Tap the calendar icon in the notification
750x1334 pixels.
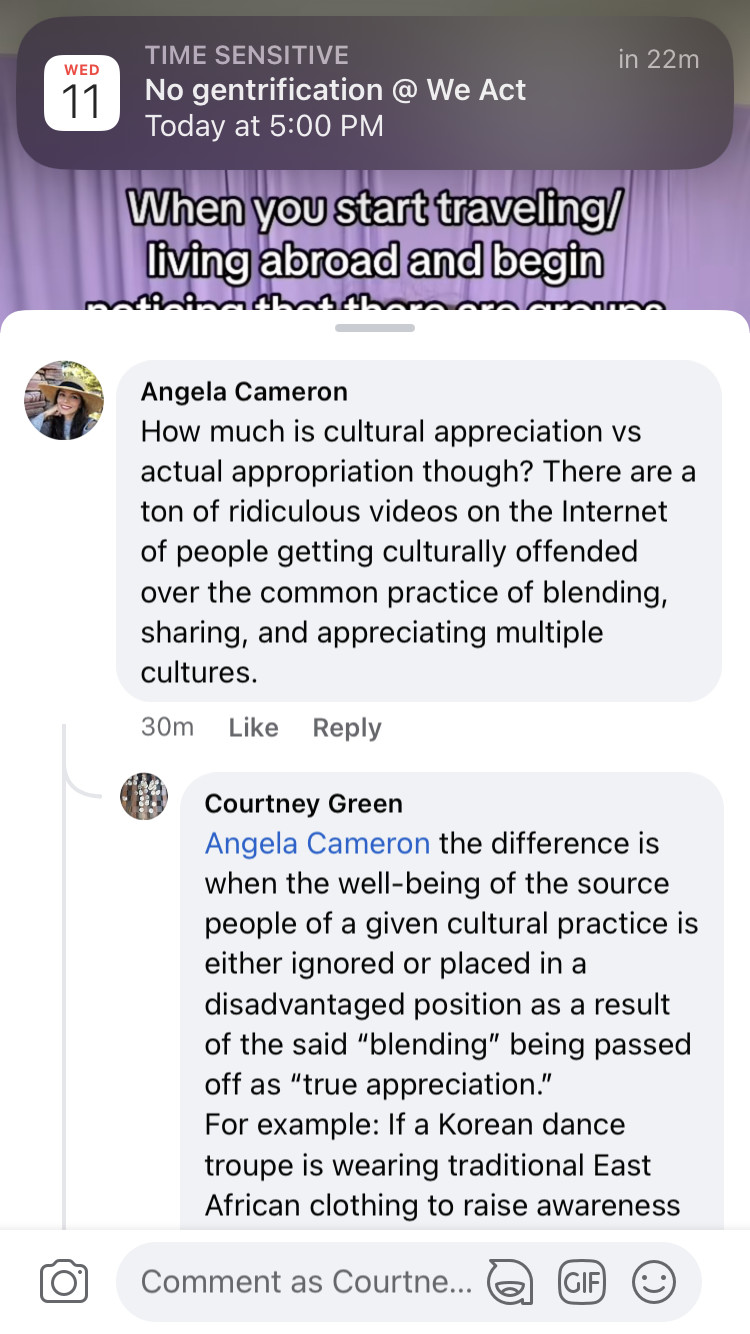(x=82, y=92)
